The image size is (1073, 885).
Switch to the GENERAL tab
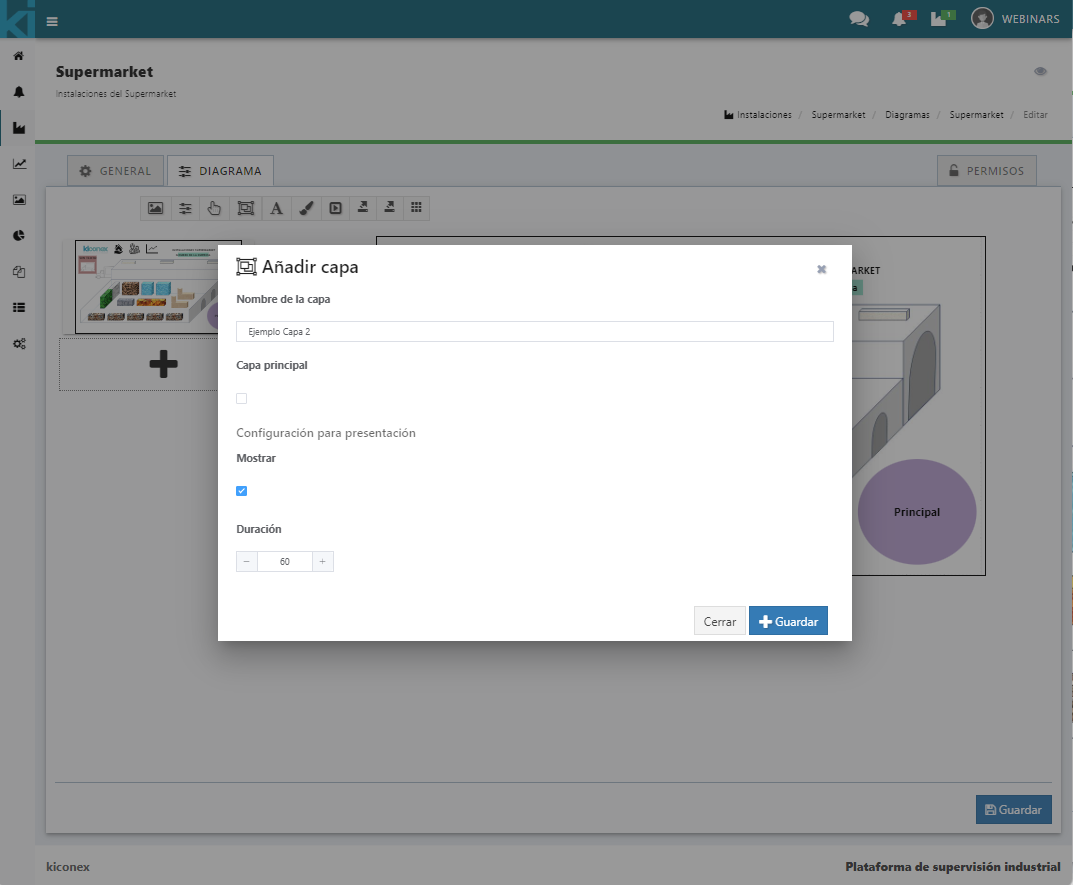pos(115,171)
